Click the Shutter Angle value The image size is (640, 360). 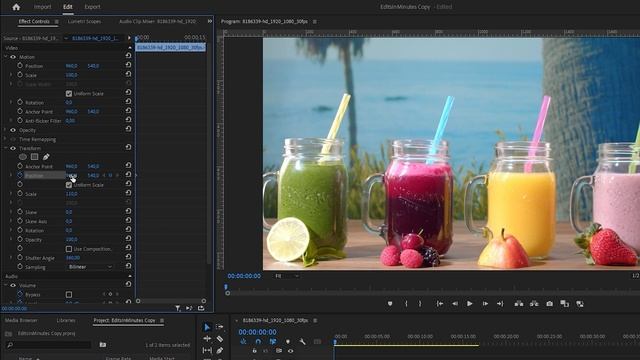pos(73,258)
